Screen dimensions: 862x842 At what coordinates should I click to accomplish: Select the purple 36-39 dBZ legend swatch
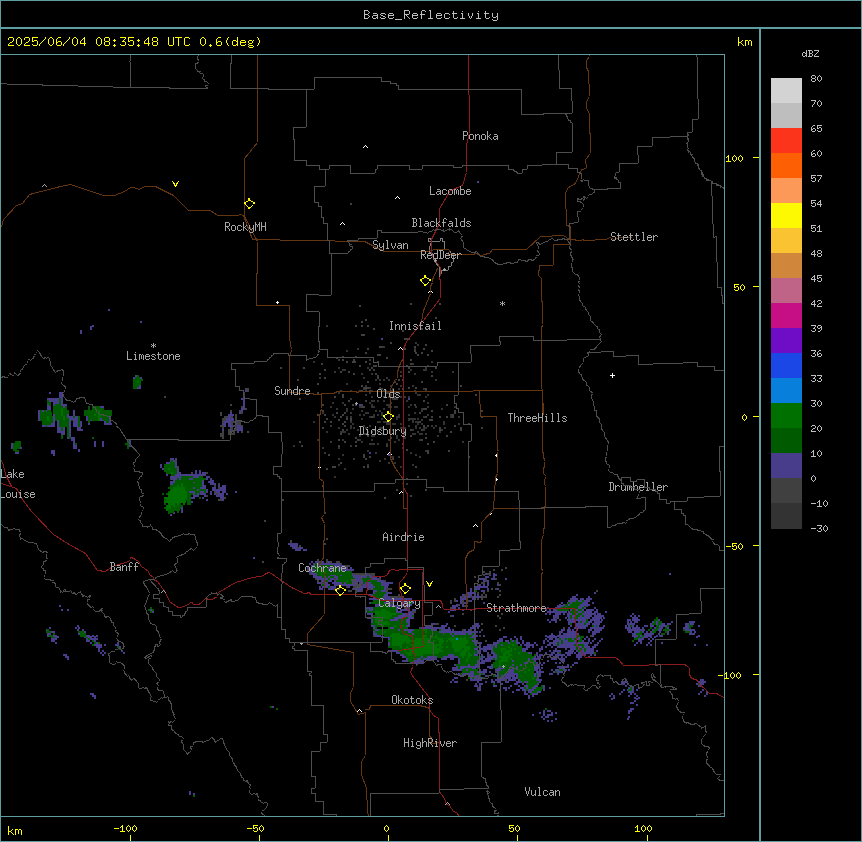point(786,341)
